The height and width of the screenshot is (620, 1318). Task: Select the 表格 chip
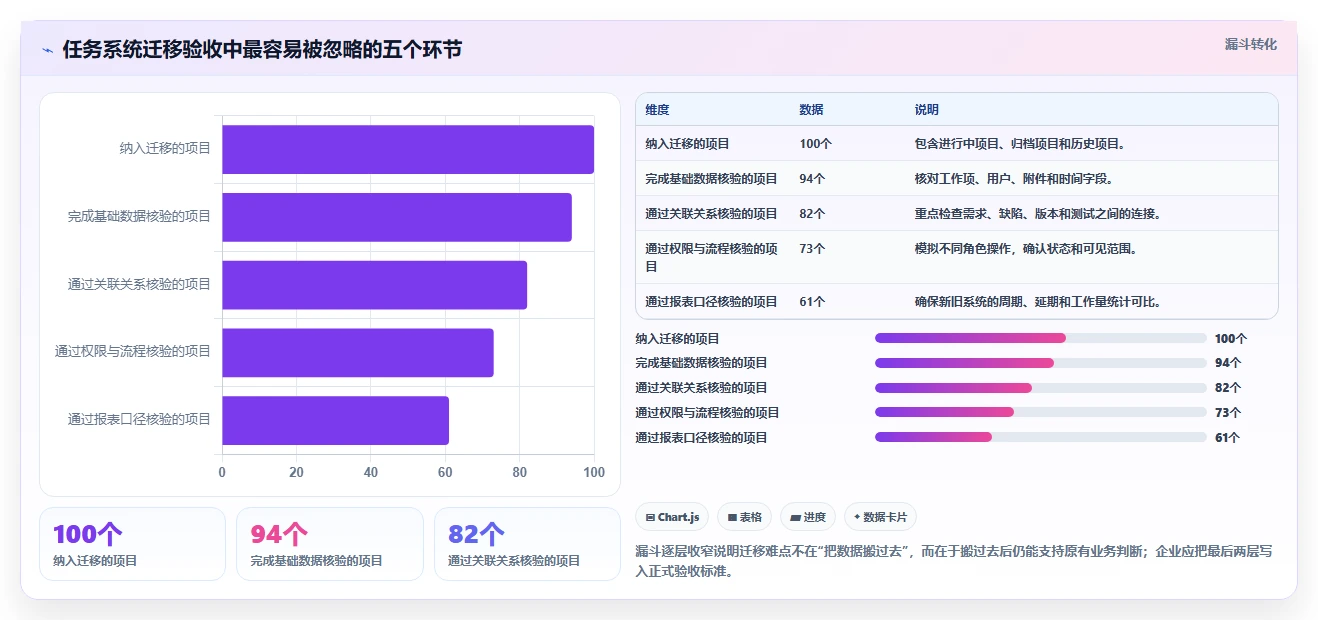point(745,517)
